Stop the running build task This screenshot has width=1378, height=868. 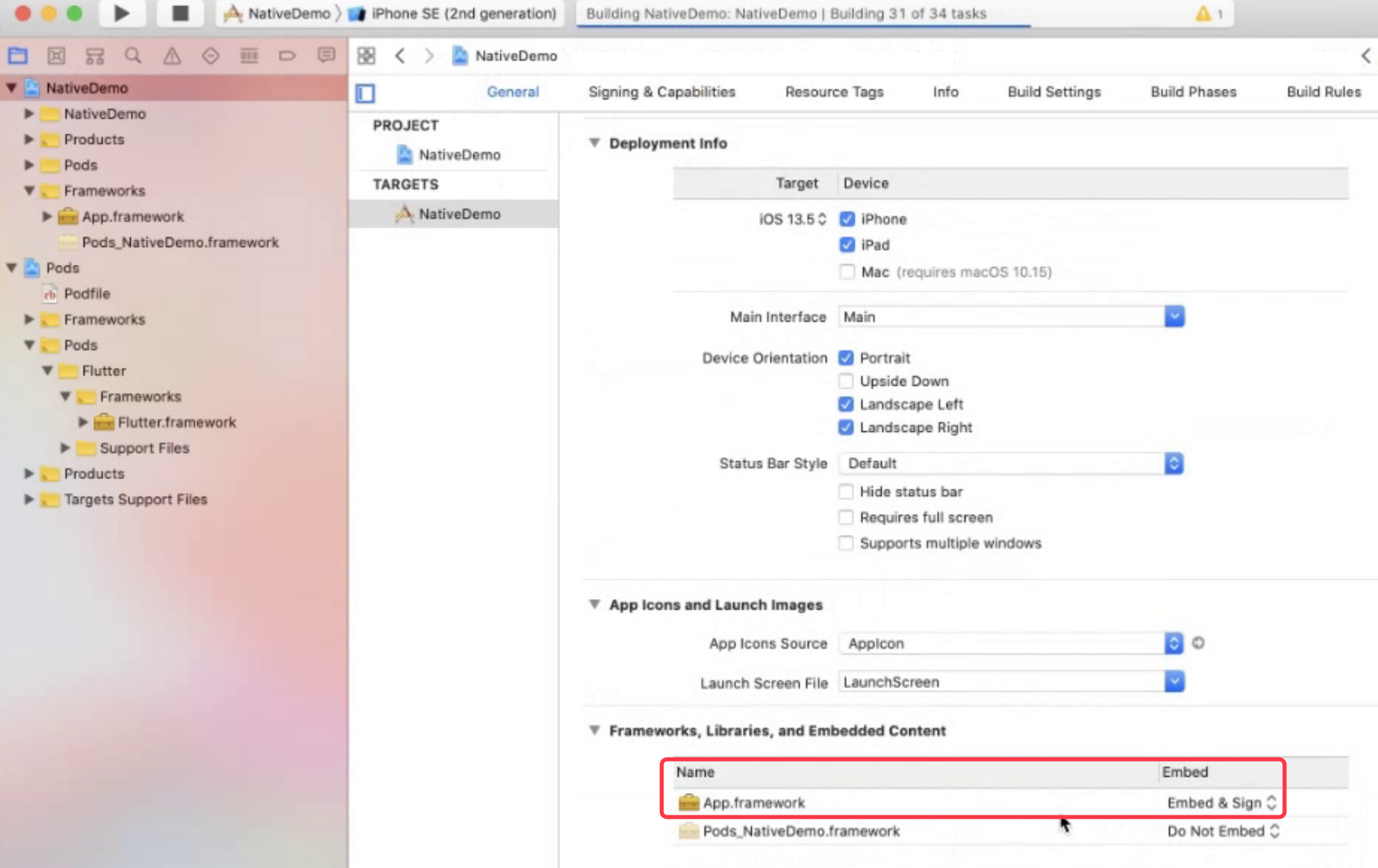(180, 13)
